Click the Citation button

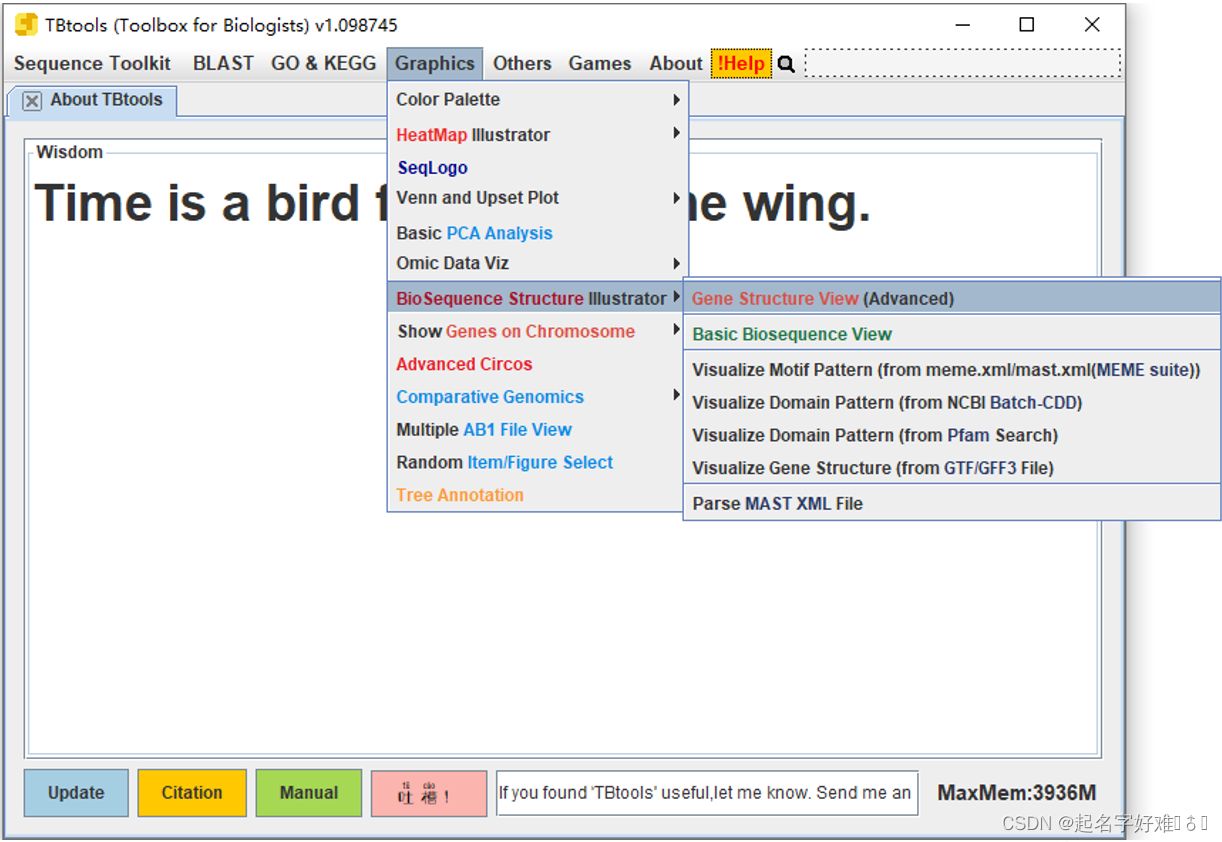point(192,793)
